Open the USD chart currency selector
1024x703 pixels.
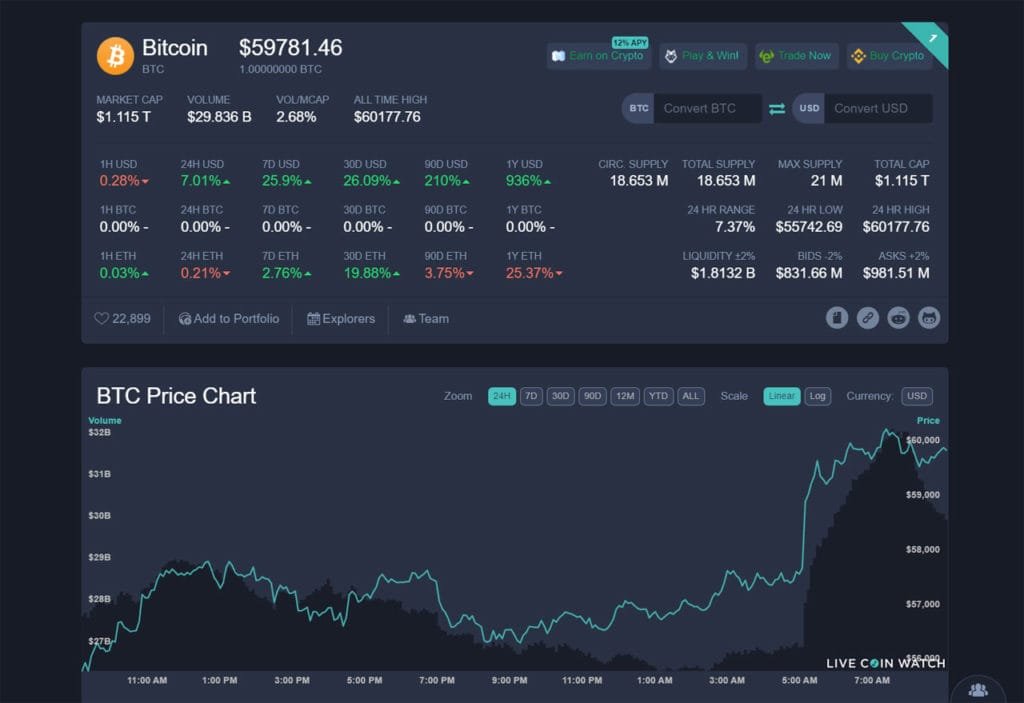tap(916, 396)
